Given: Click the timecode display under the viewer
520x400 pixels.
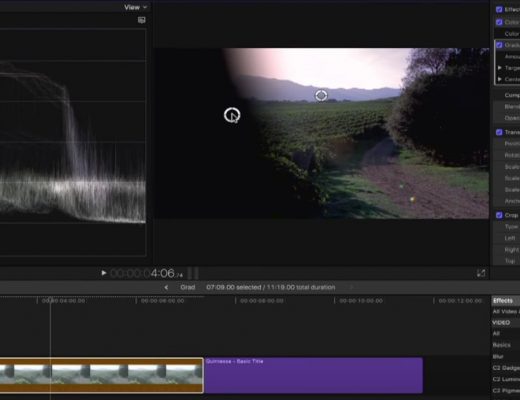Looking at the screenshot, I should [x=146, y=274].
